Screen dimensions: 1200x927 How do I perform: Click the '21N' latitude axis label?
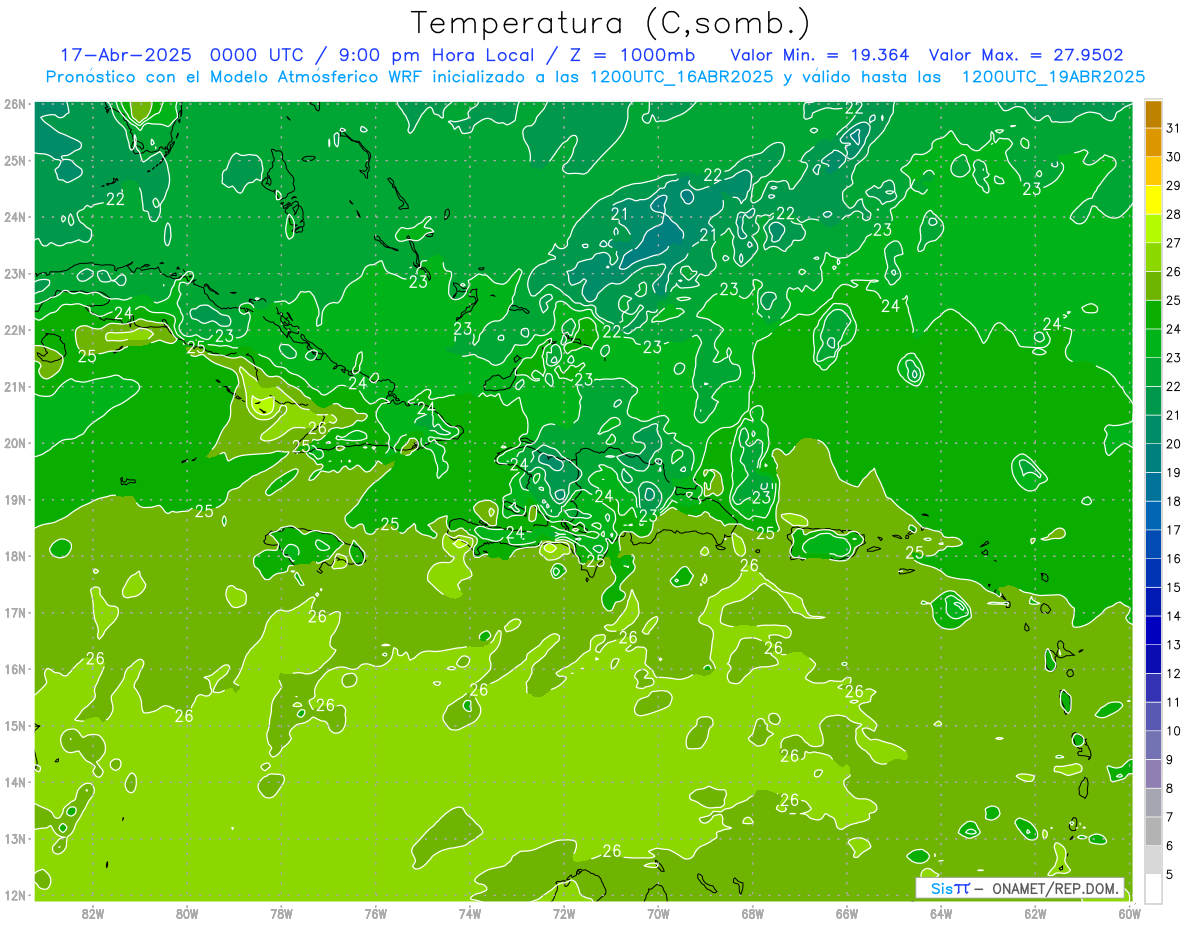click(x=16, y=387)
